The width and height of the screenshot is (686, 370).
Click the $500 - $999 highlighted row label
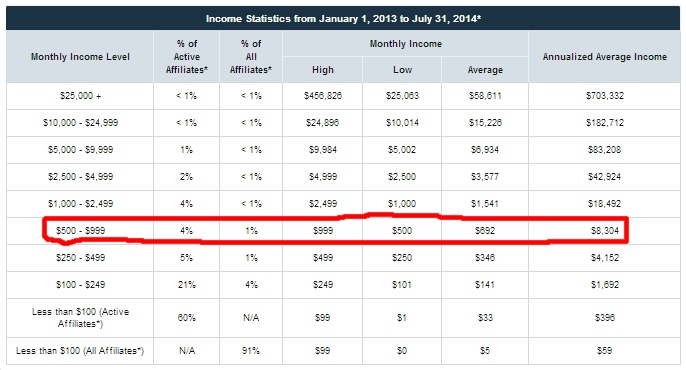click(80, 230)
